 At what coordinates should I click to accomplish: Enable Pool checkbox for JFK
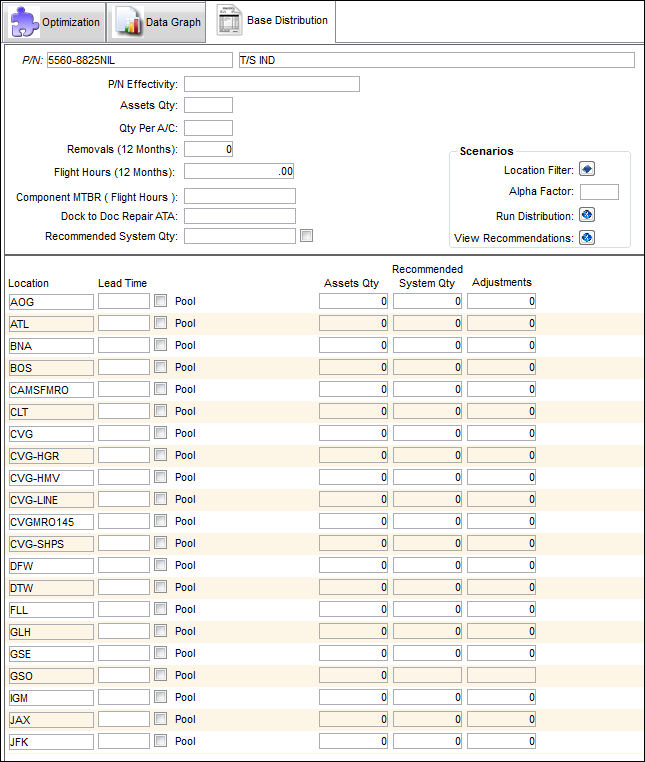(160, 741)
